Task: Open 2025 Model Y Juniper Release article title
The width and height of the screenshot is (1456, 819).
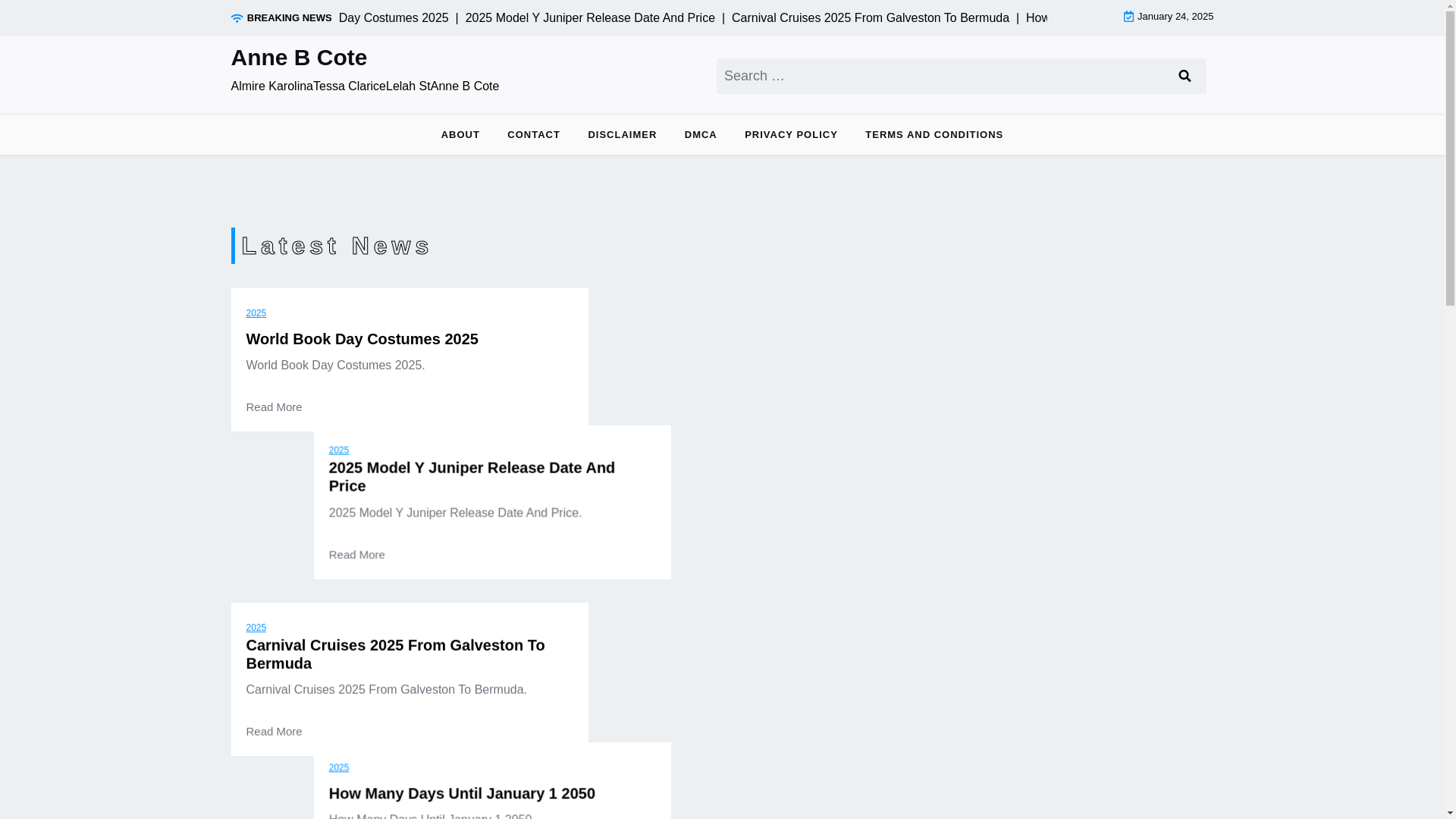Action: coord(472,477)
